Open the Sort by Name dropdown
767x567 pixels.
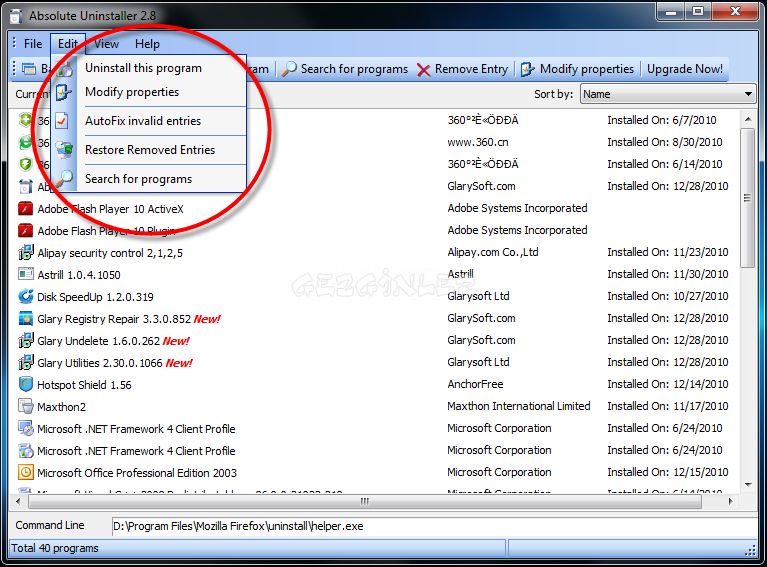click(x=668, y=94)
